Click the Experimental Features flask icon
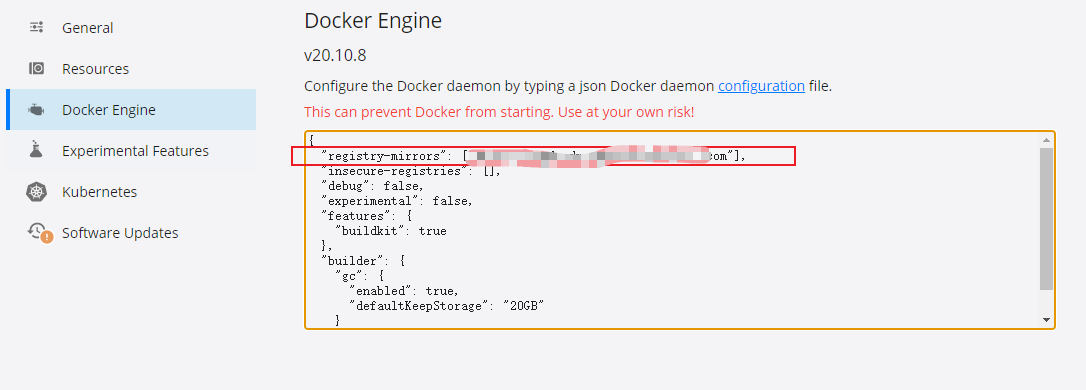Viewport: 1086px width, 390px height. [x=37, y=150]
